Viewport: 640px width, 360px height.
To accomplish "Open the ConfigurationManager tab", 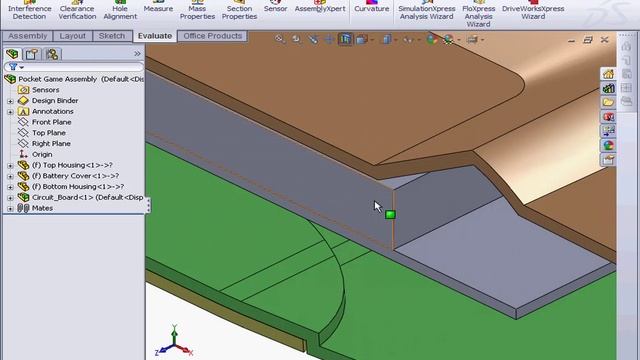I will [52, 54].
